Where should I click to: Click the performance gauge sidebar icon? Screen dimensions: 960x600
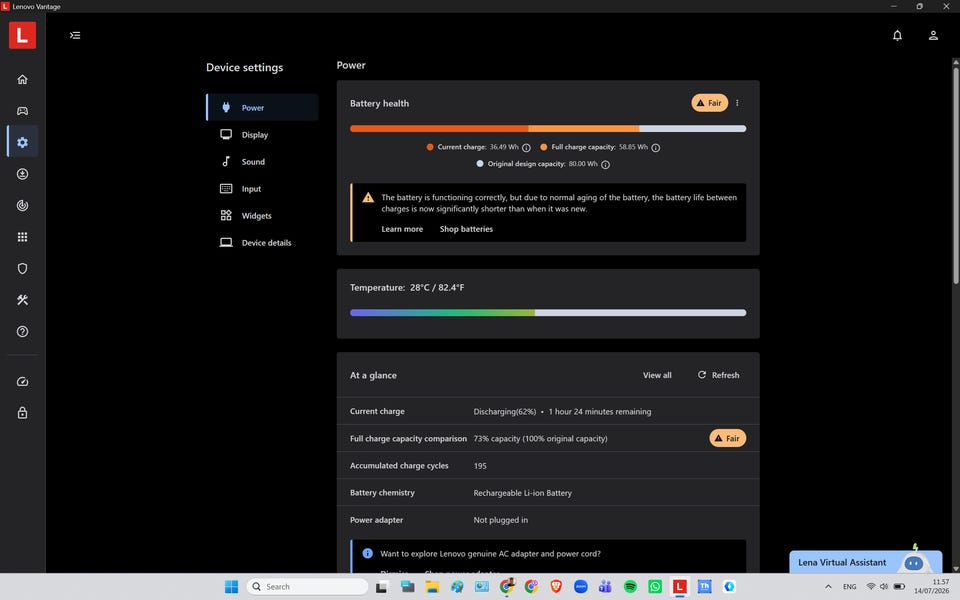click(22, 381)
